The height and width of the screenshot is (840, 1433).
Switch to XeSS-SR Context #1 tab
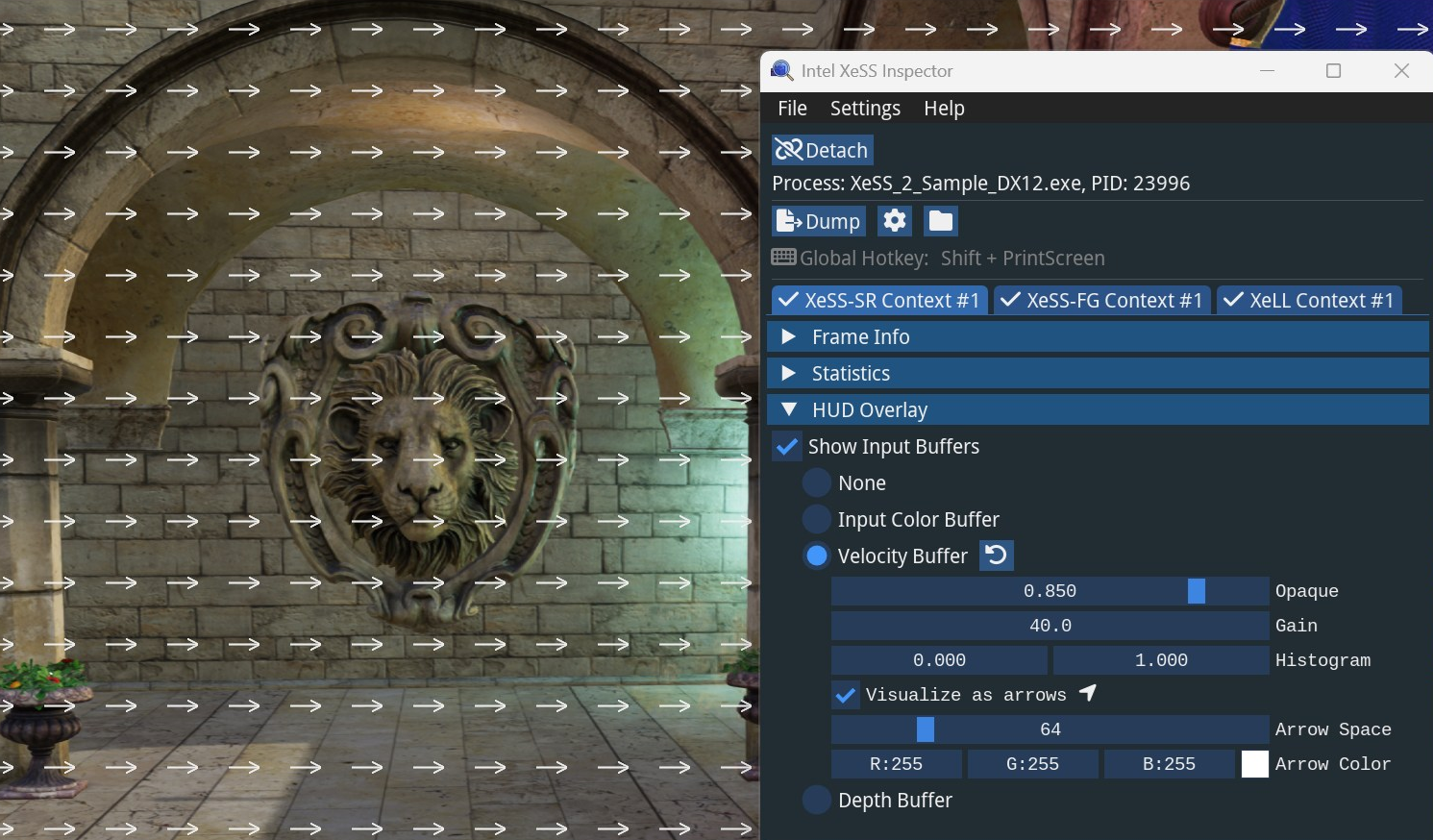pos(878,300)
